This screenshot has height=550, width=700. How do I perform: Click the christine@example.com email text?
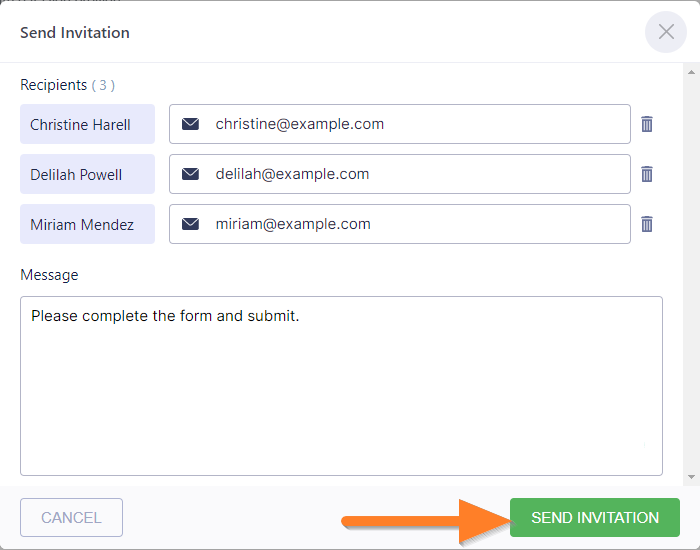click(299, 124)
